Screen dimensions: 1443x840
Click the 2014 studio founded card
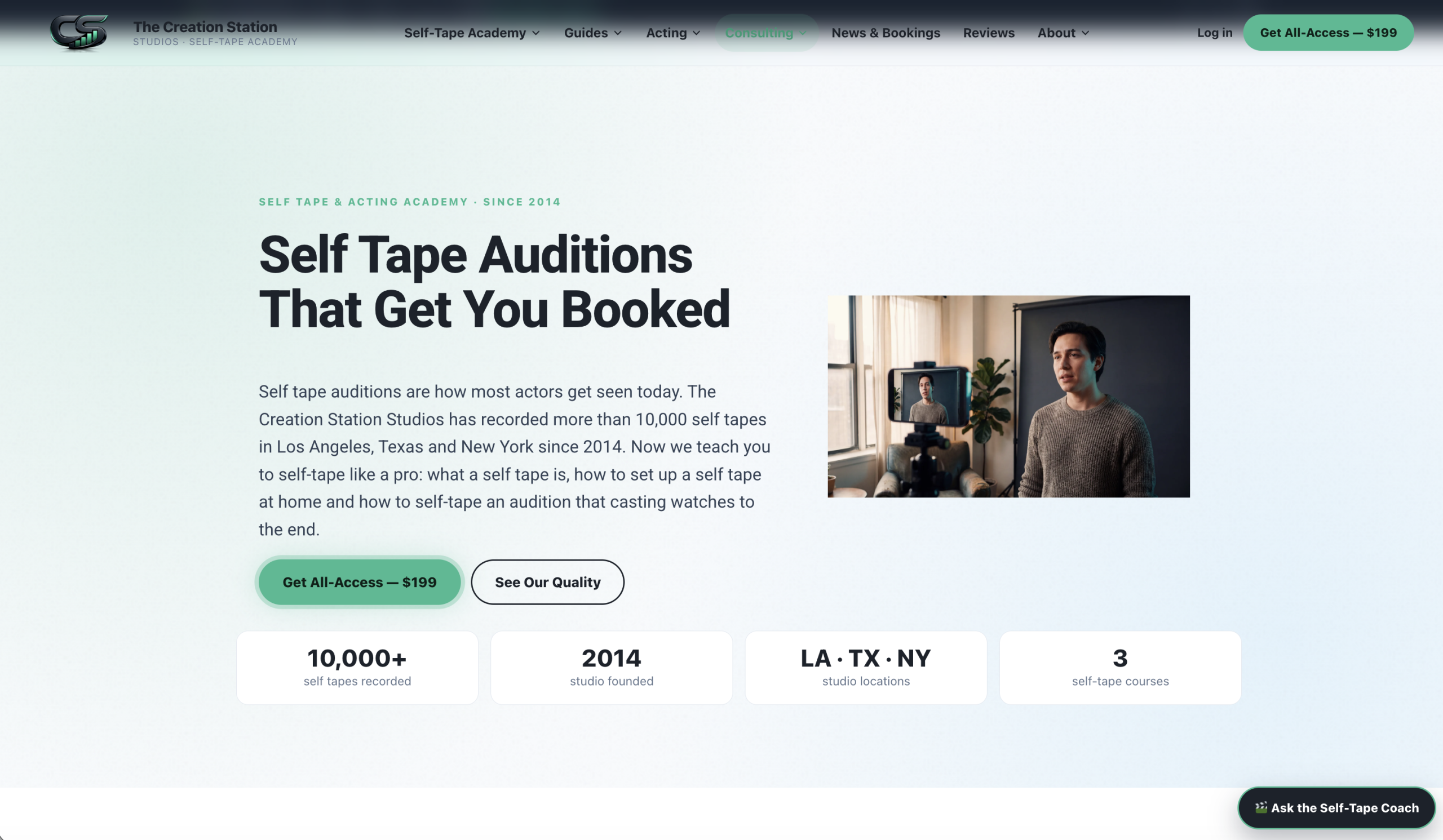coord(612,667)
